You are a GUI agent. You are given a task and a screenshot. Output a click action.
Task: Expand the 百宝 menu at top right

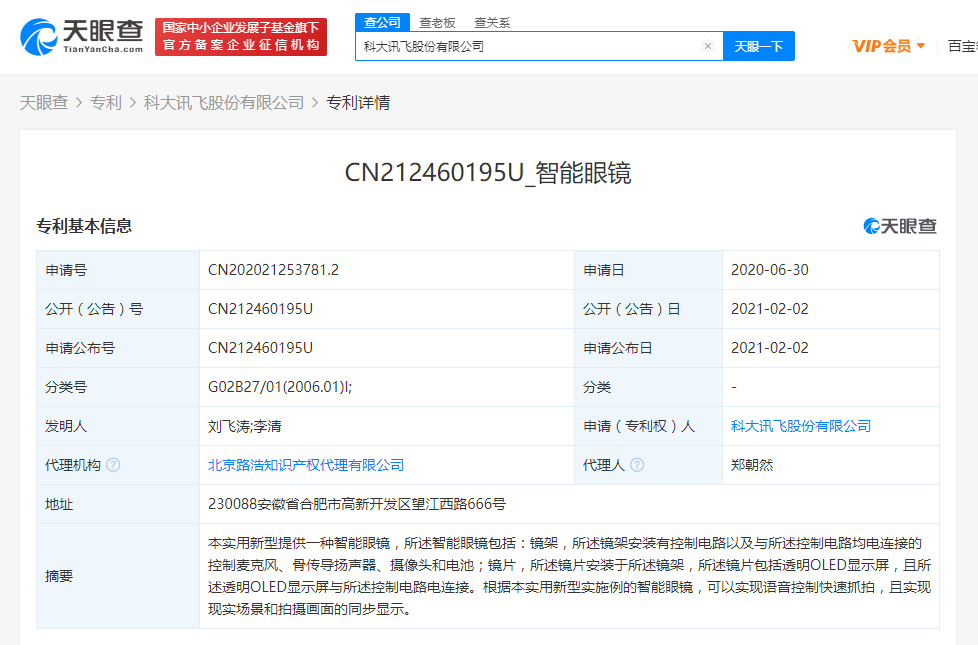pos(965,46)
